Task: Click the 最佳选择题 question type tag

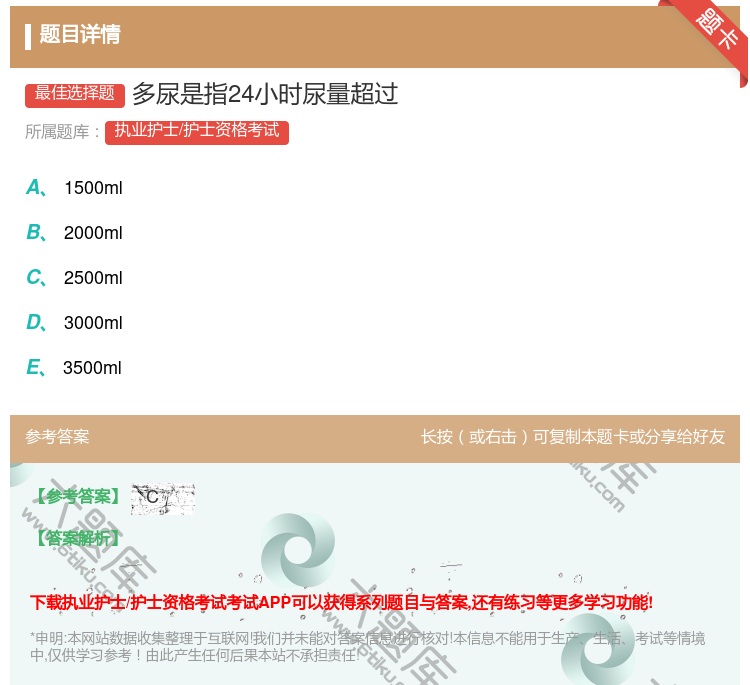Action: [x=75, y=95]
